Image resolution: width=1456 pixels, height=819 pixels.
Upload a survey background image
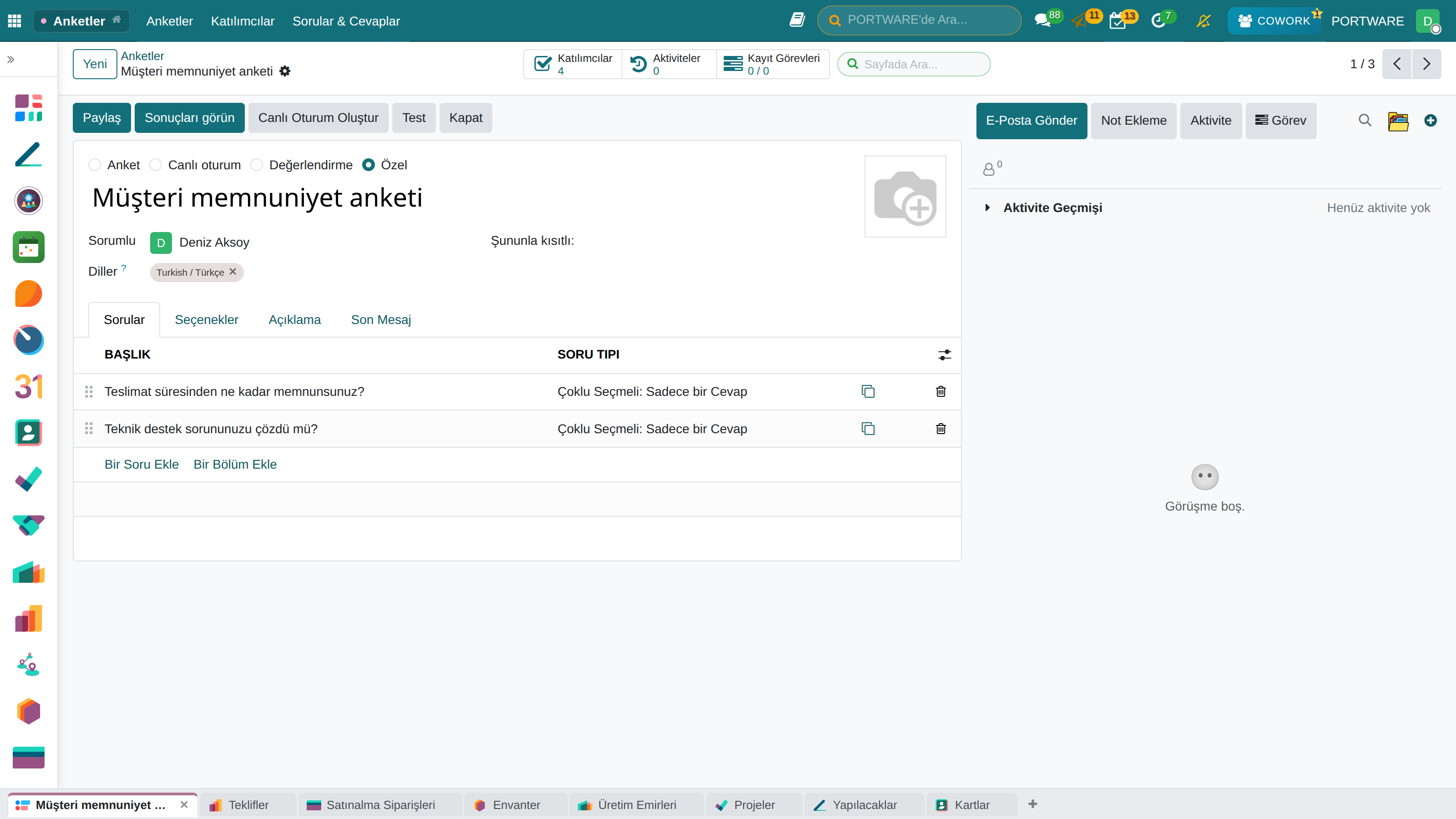(x=905, y=196)
